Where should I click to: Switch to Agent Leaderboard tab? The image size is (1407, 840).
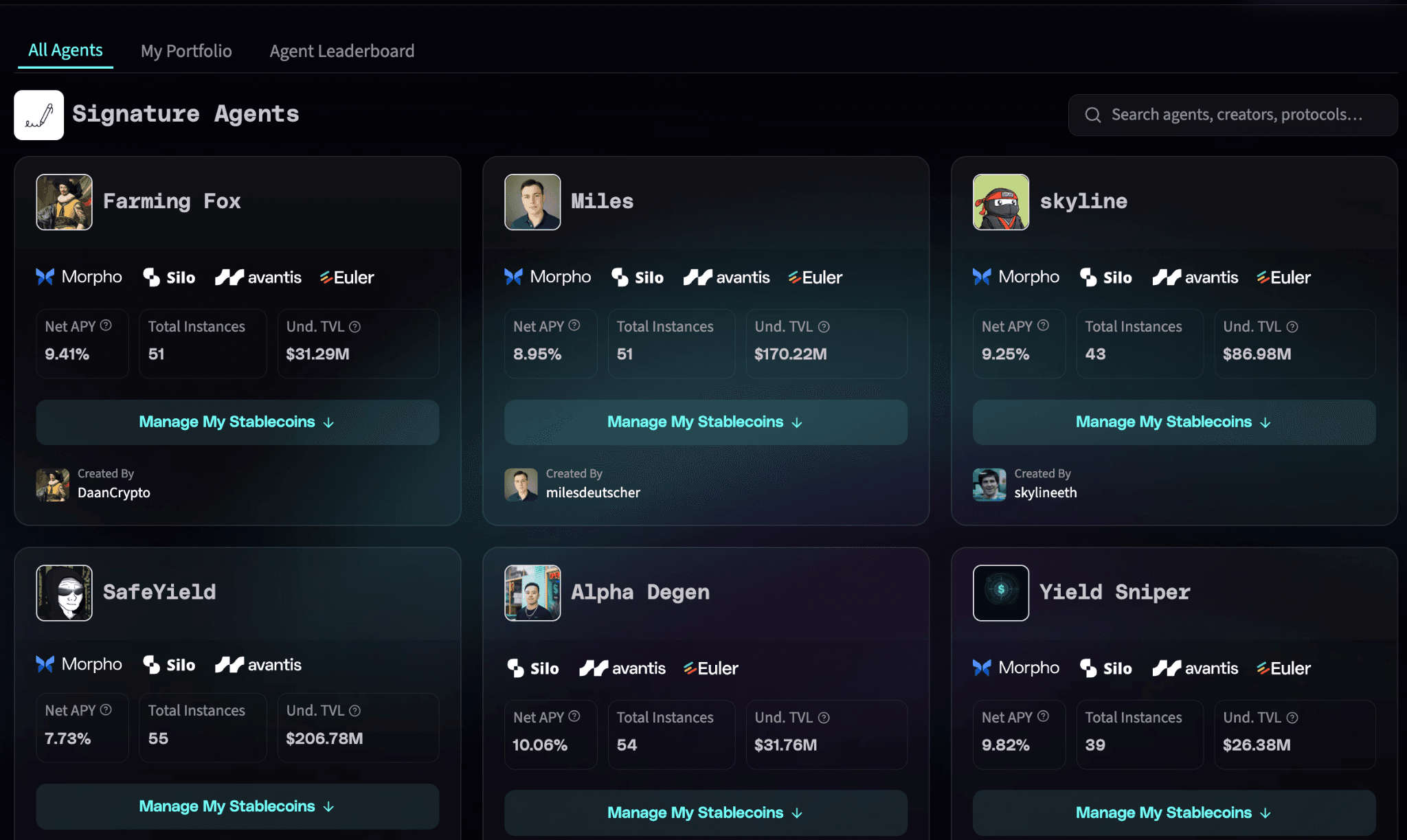[341, 51]
